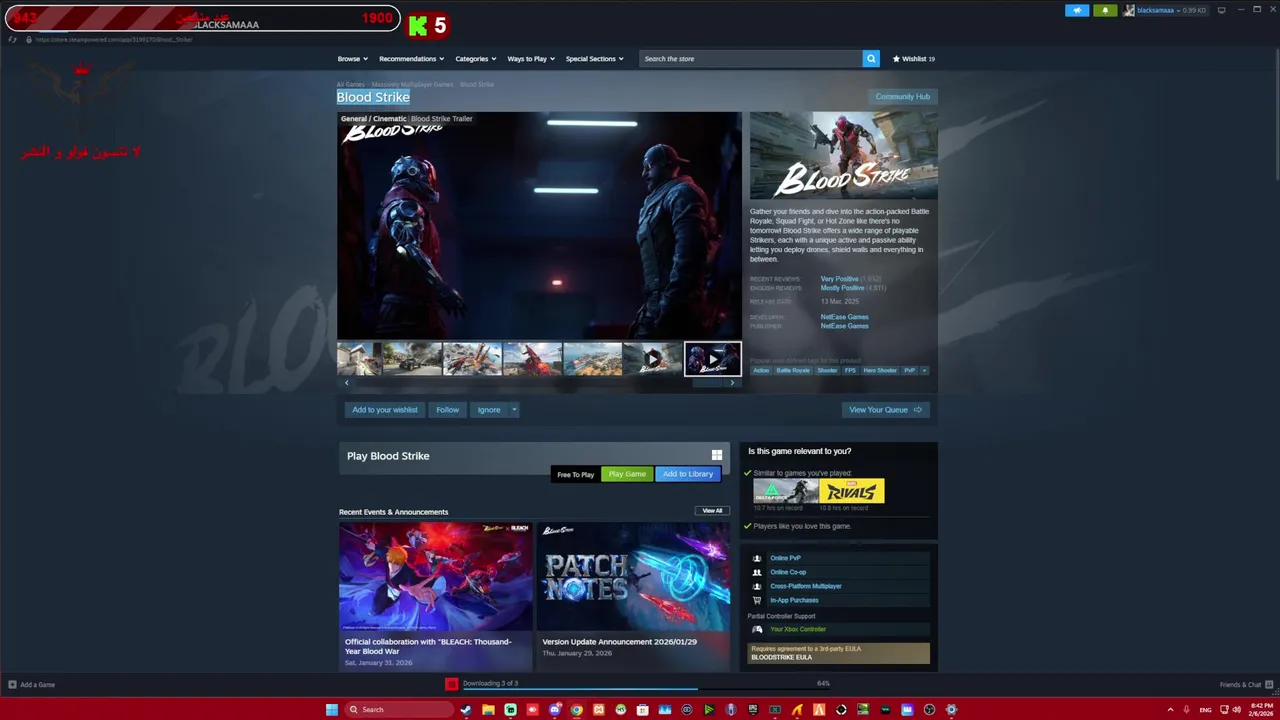Select the FPS tag

coord(850,370)
